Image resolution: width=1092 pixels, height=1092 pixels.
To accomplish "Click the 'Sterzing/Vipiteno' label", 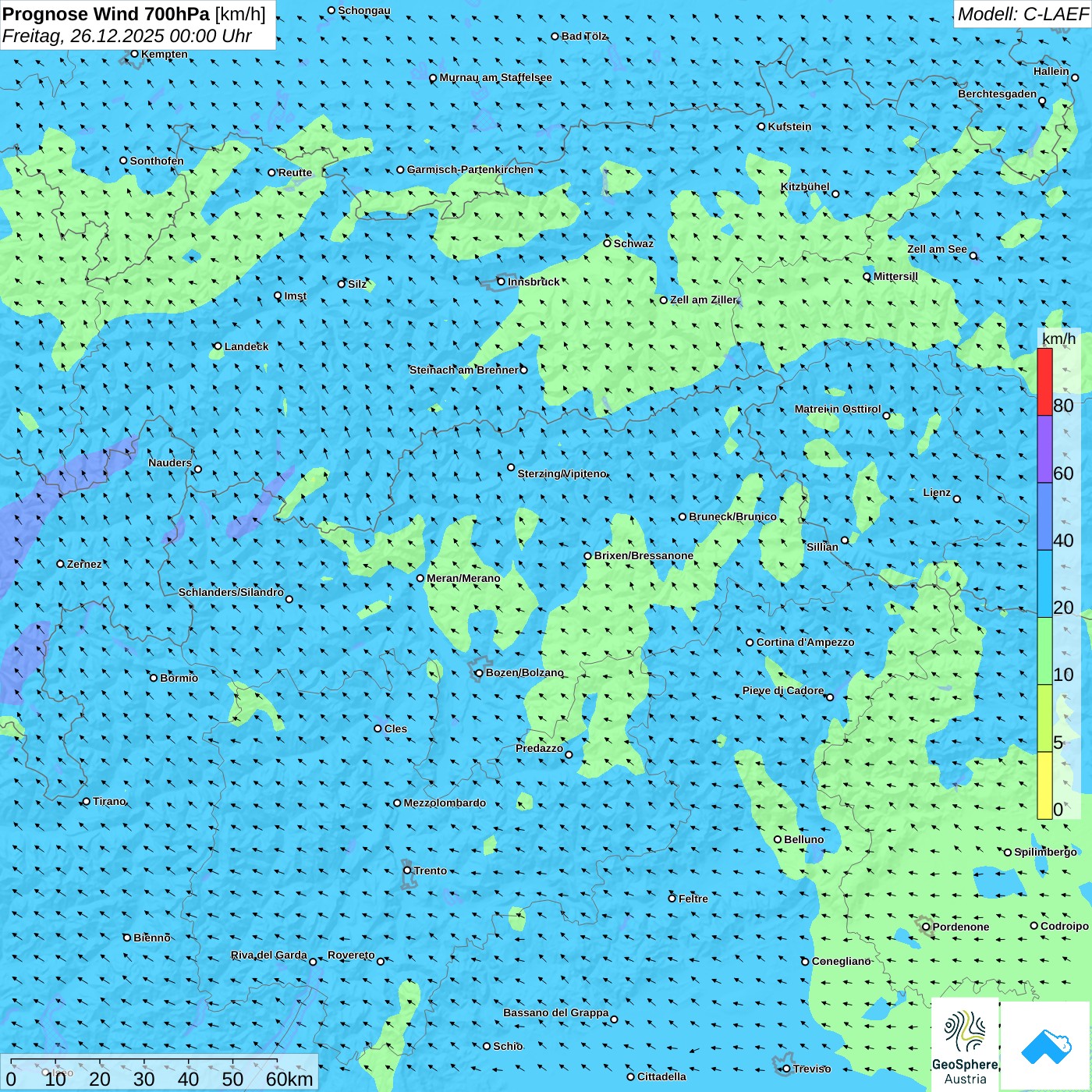I will (x=562, y=473).
